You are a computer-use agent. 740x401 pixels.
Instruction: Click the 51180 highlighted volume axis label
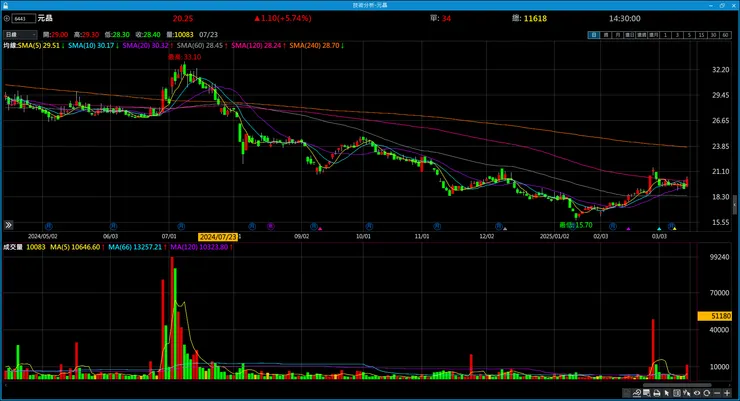click(714, 316)
